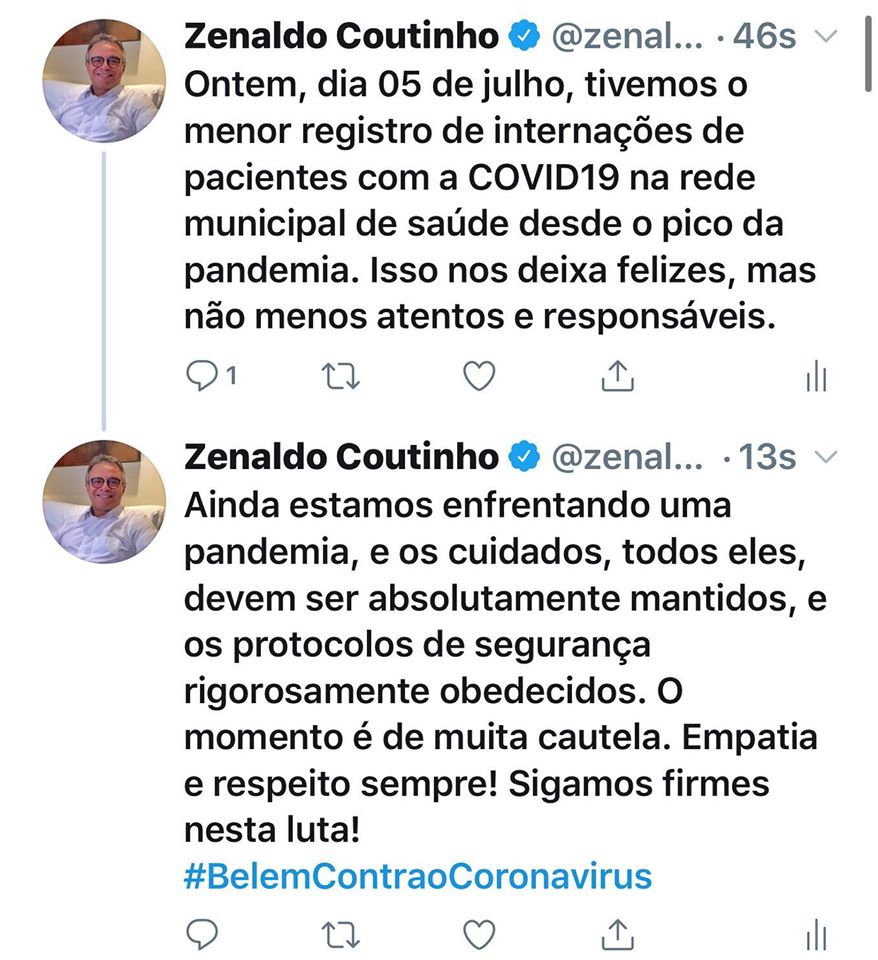Reply to the second tweet about cautela

click(x=204, y=934)
